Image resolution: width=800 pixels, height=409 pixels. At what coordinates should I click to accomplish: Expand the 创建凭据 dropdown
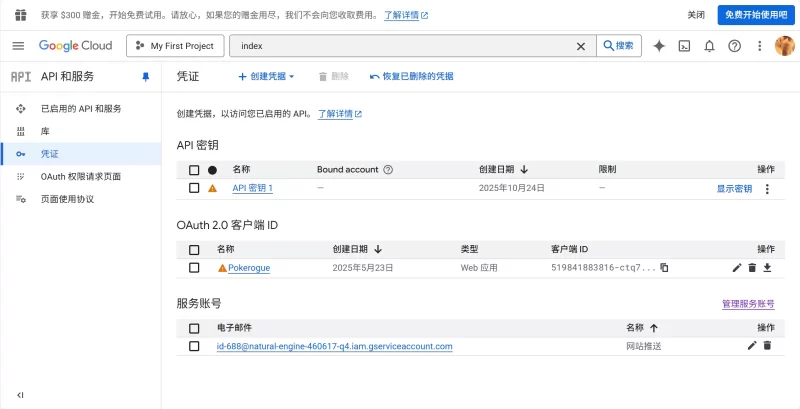[x=266, y=76]
